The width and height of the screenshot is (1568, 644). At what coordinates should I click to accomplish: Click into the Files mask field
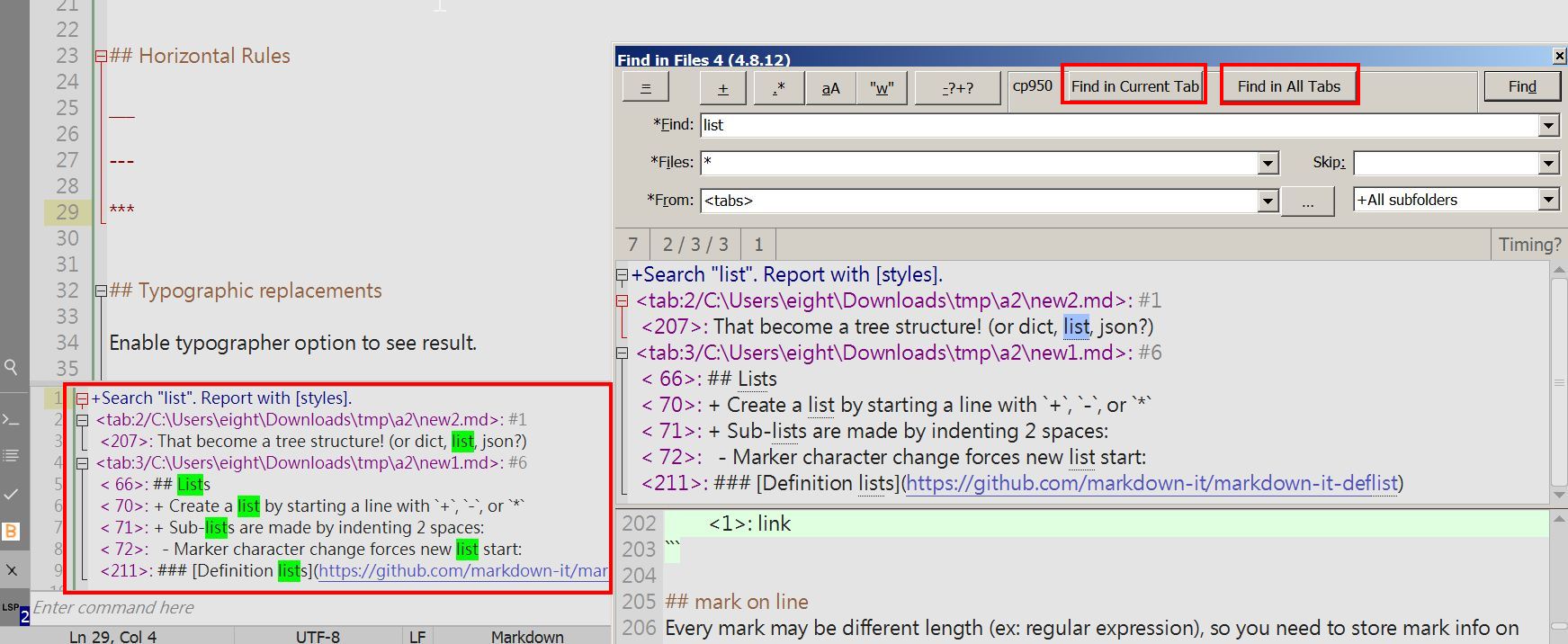click(979, 163)
